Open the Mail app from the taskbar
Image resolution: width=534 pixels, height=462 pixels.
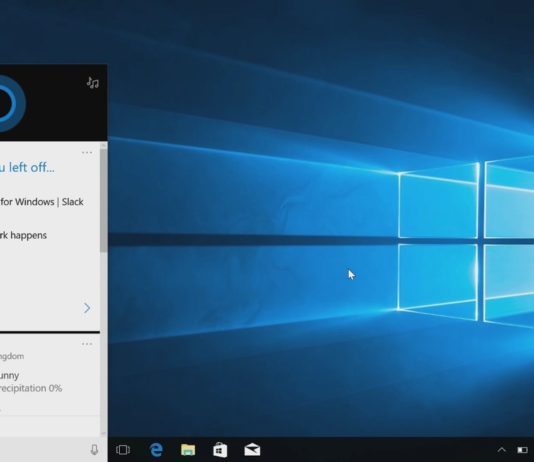click(252, 450)
